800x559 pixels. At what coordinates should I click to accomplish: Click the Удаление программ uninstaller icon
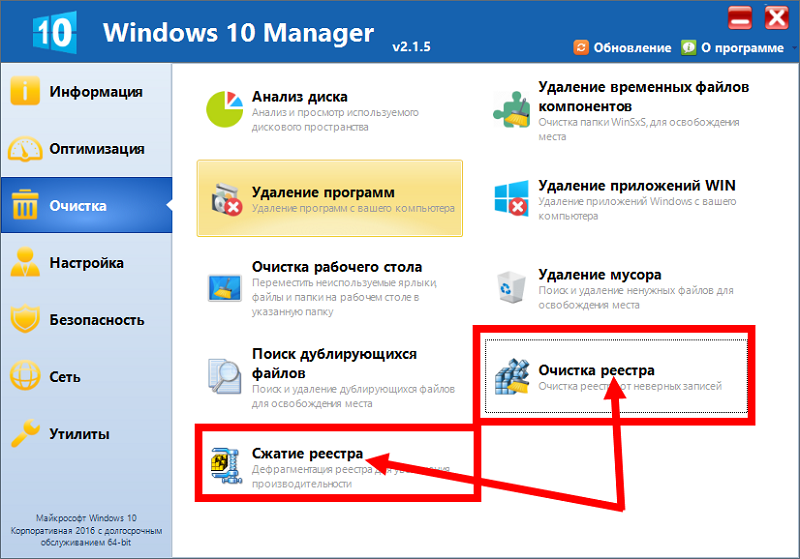(226, 198)
